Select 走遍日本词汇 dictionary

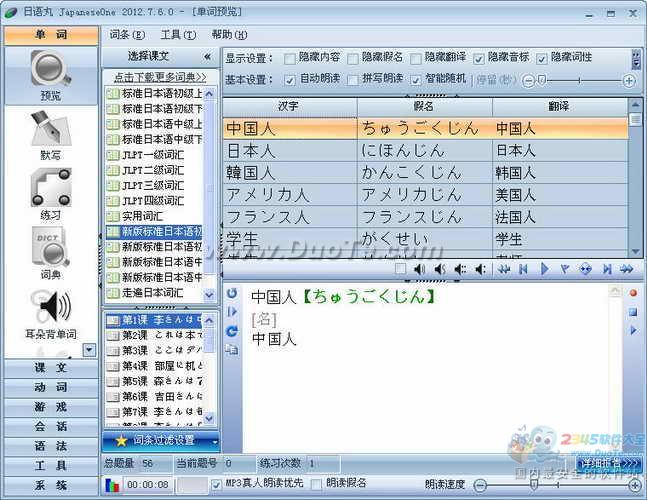(153, 293)
